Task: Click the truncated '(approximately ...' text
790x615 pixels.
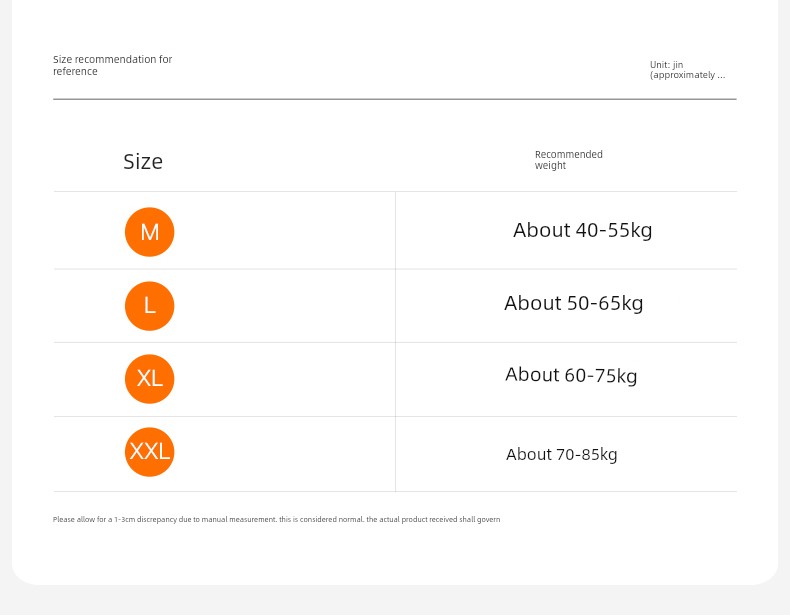Action: point(687,75)
